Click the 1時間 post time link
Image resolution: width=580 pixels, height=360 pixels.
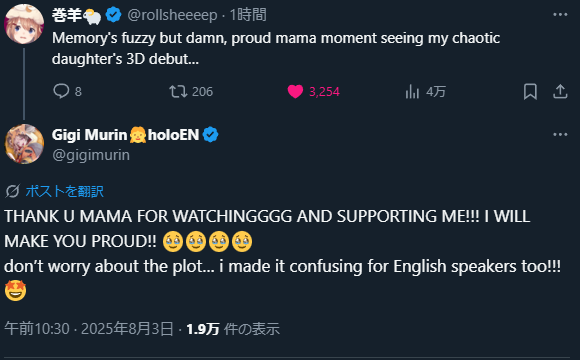tap(248, 15)
